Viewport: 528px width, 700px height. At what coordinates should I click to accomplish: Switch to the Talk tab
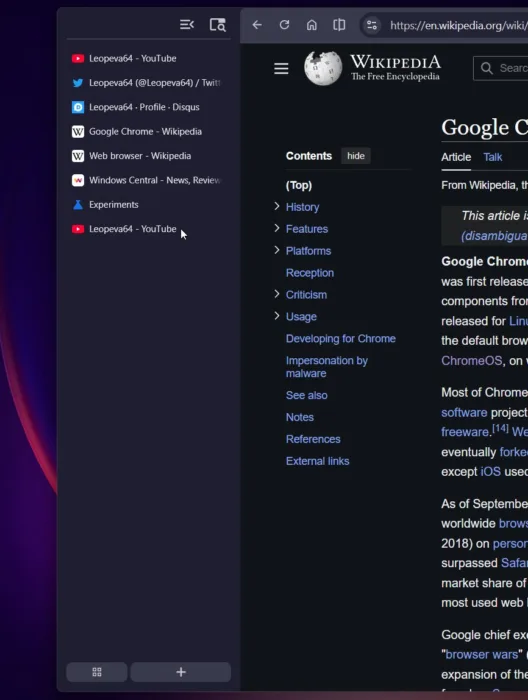pyautogui.click(x=493, y=157)
